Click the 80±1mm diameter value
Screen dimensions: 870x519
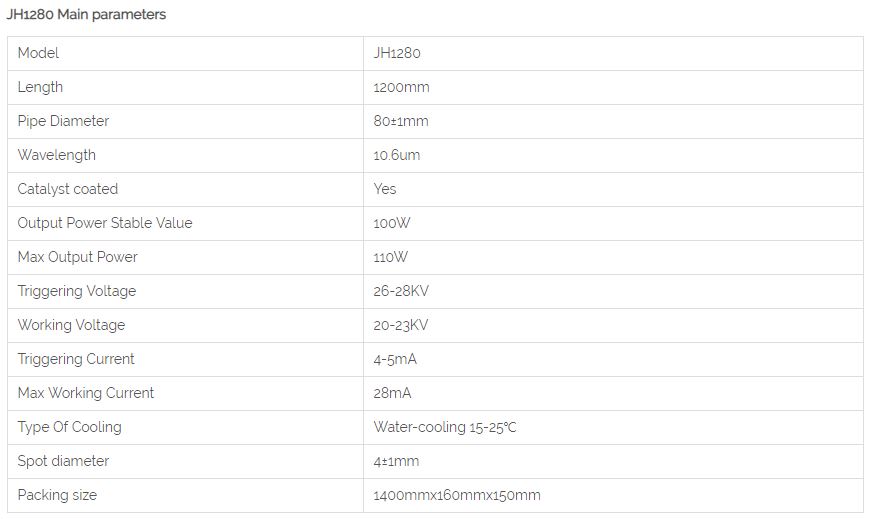tap(400, 121)
